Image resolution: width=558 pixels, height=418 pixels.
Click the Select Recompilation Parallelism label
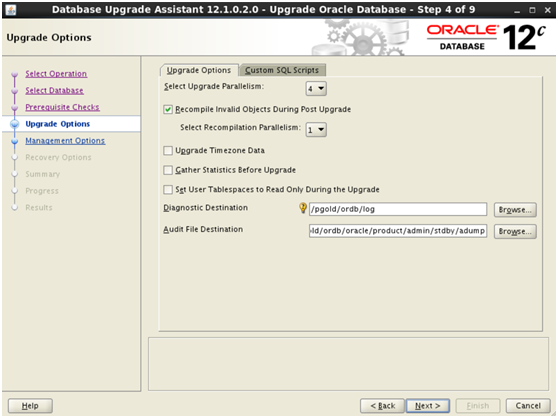coord(240,128)
